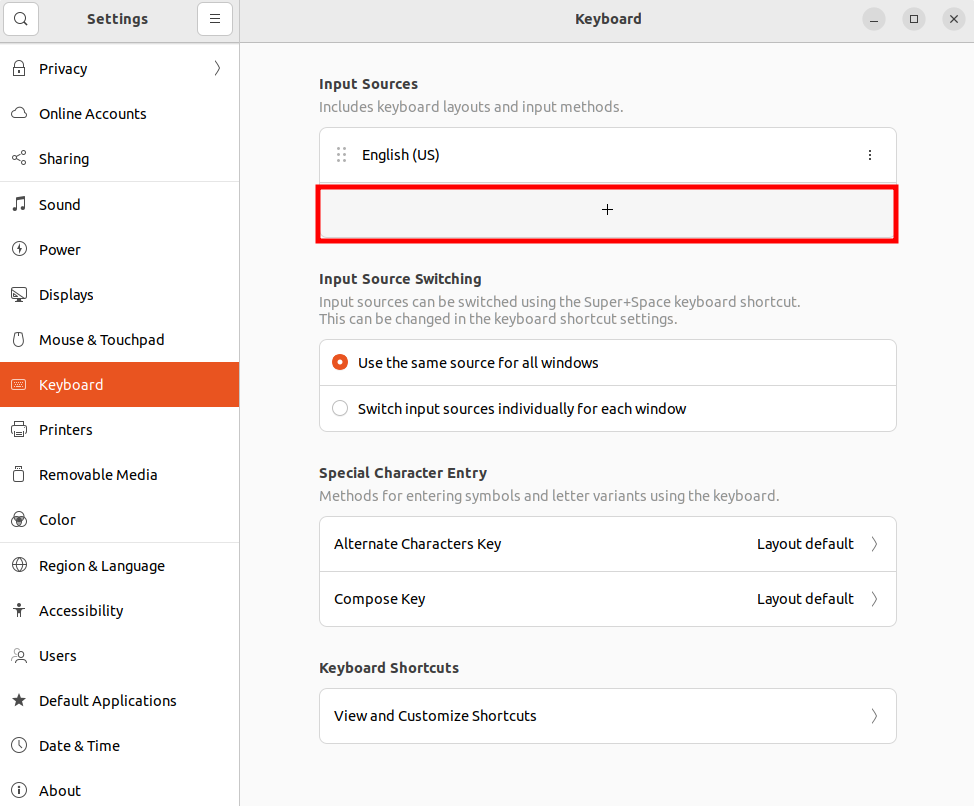
Task: Click the Region & Language globe icon
Action: pos(19,565)
